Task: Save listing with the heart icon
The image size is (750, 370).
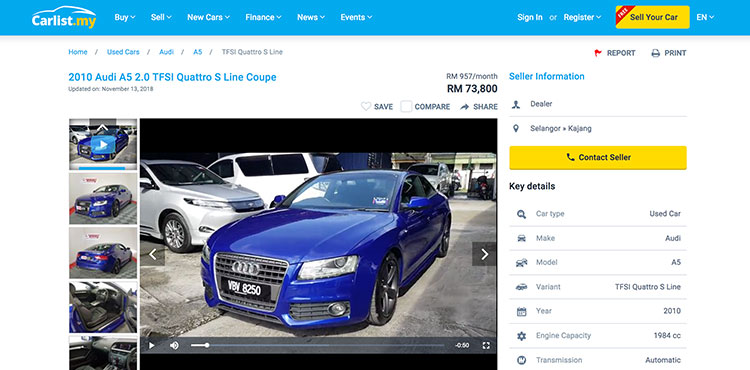Action: tap(366, 107)
